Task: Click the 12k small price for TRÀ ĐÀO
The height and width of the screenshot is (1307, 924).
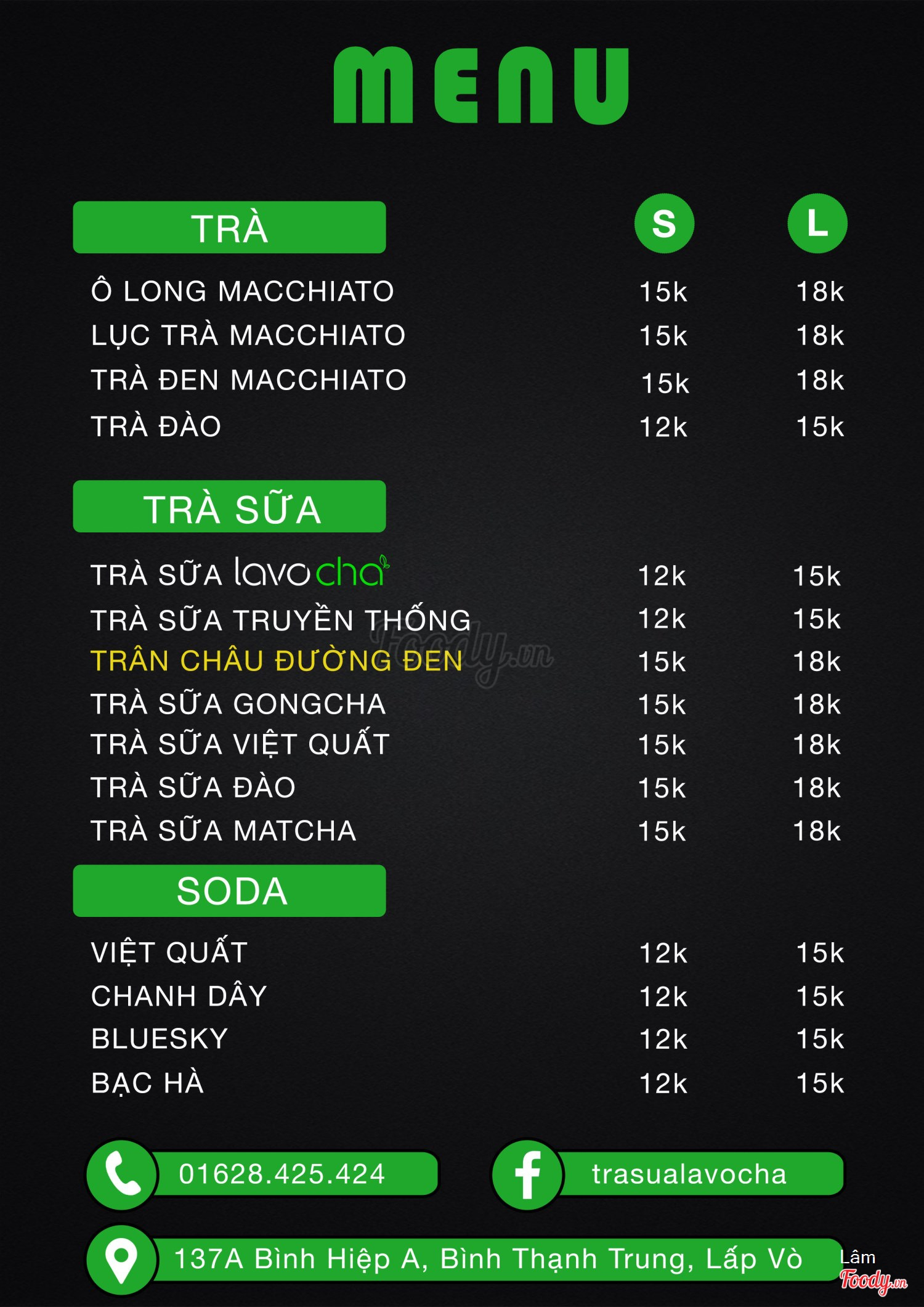Action: (x=663, y=427)
